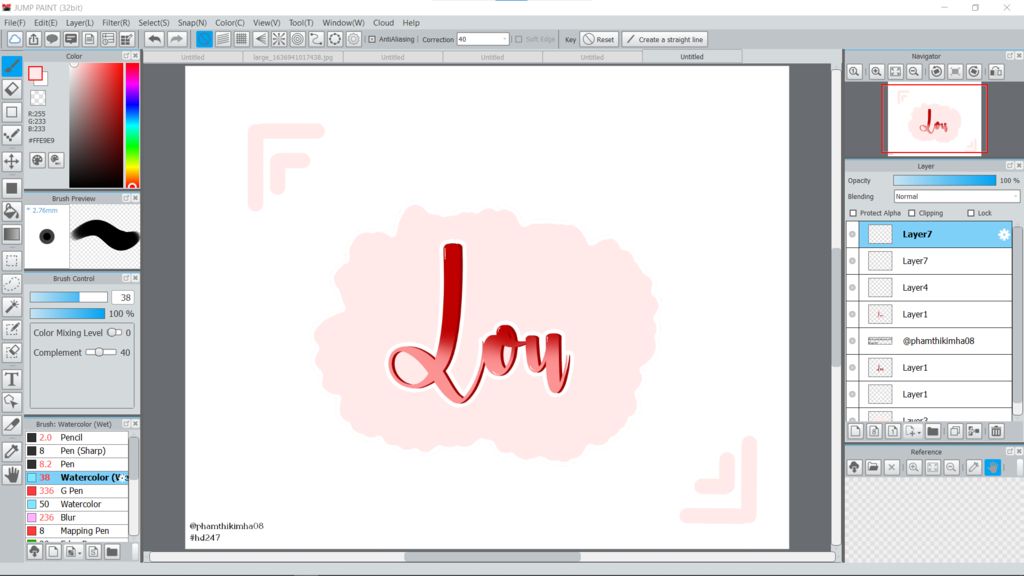Click the brush size value field 38
The height and width of the screenshot is (576, 1024).
click(x=122, y=297)
